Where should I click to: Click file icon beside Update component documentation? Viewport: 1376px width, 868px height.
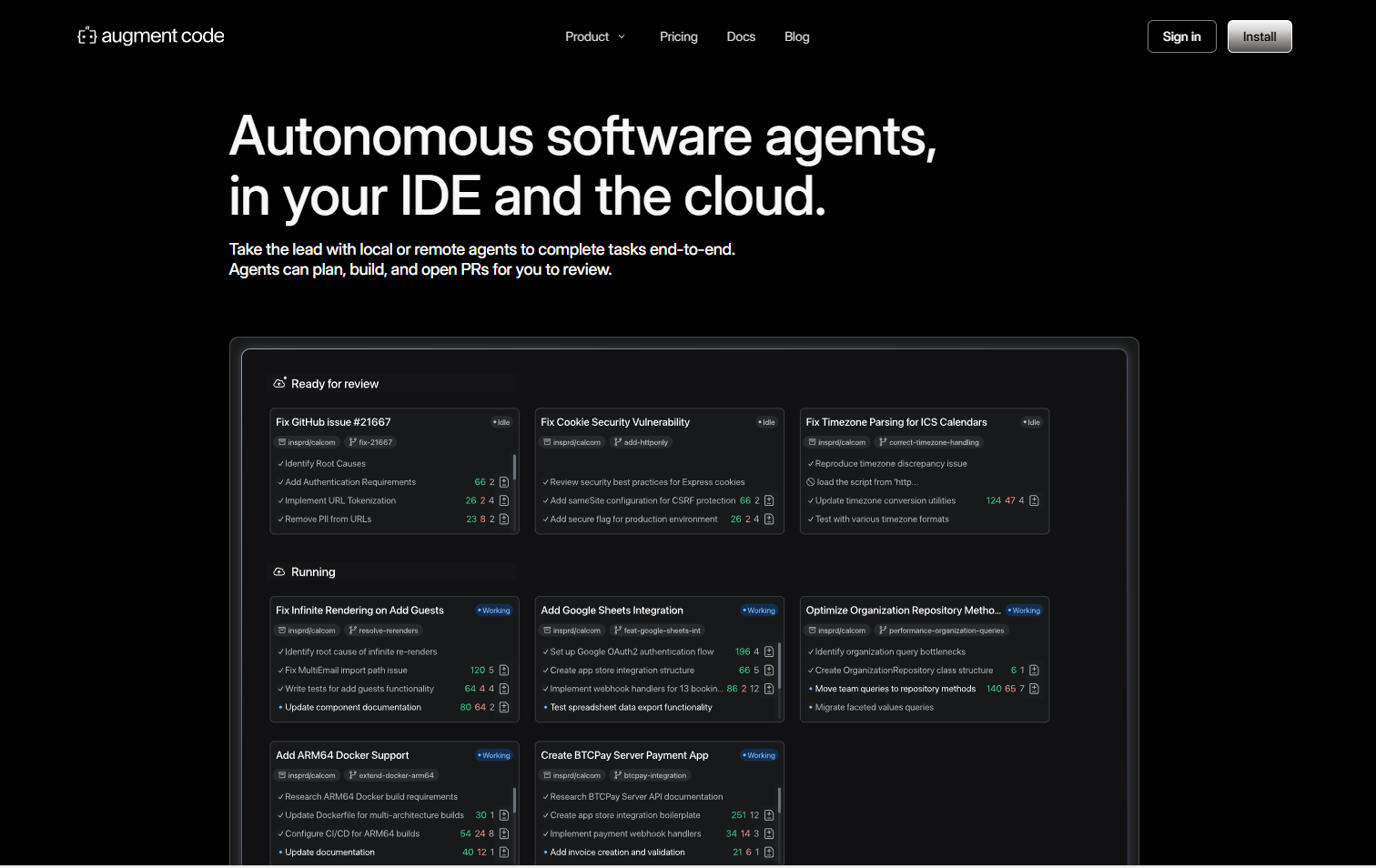(504, 707)
